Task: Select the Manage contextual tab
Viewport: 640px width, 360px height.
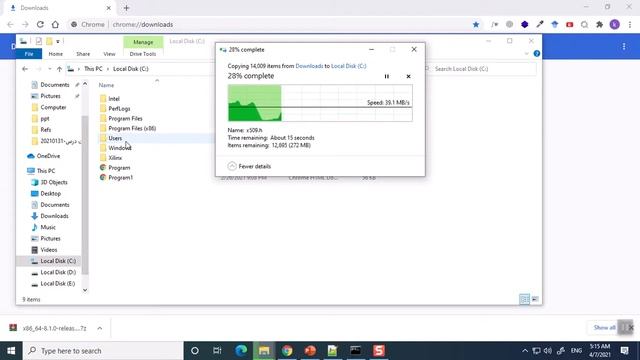Action: 143,42
